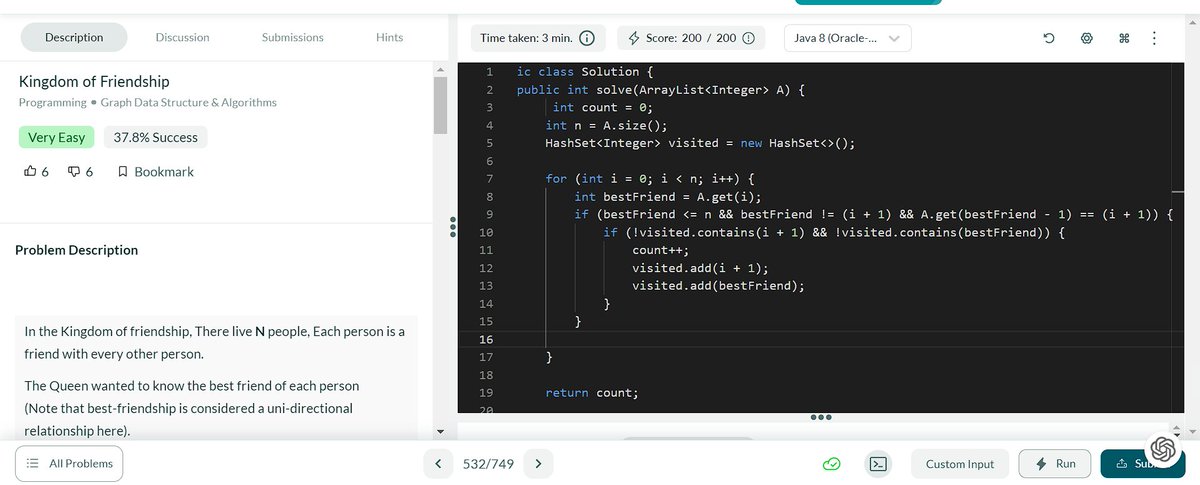The width and height of the screenshot is (1200, 485).
Task: Open the Submissions tab
Action: [x=292, y=37]
